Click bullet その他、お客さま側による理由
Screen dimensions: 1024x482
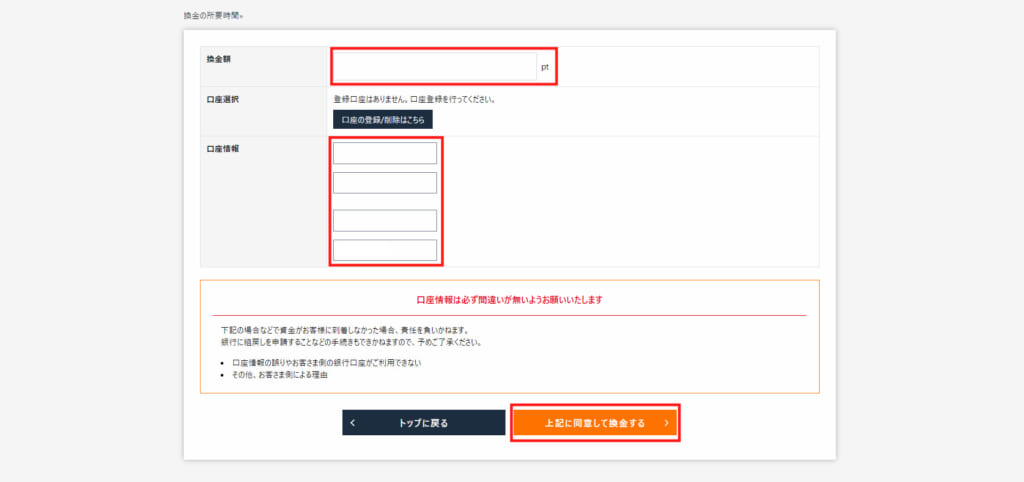pos(280,376)
